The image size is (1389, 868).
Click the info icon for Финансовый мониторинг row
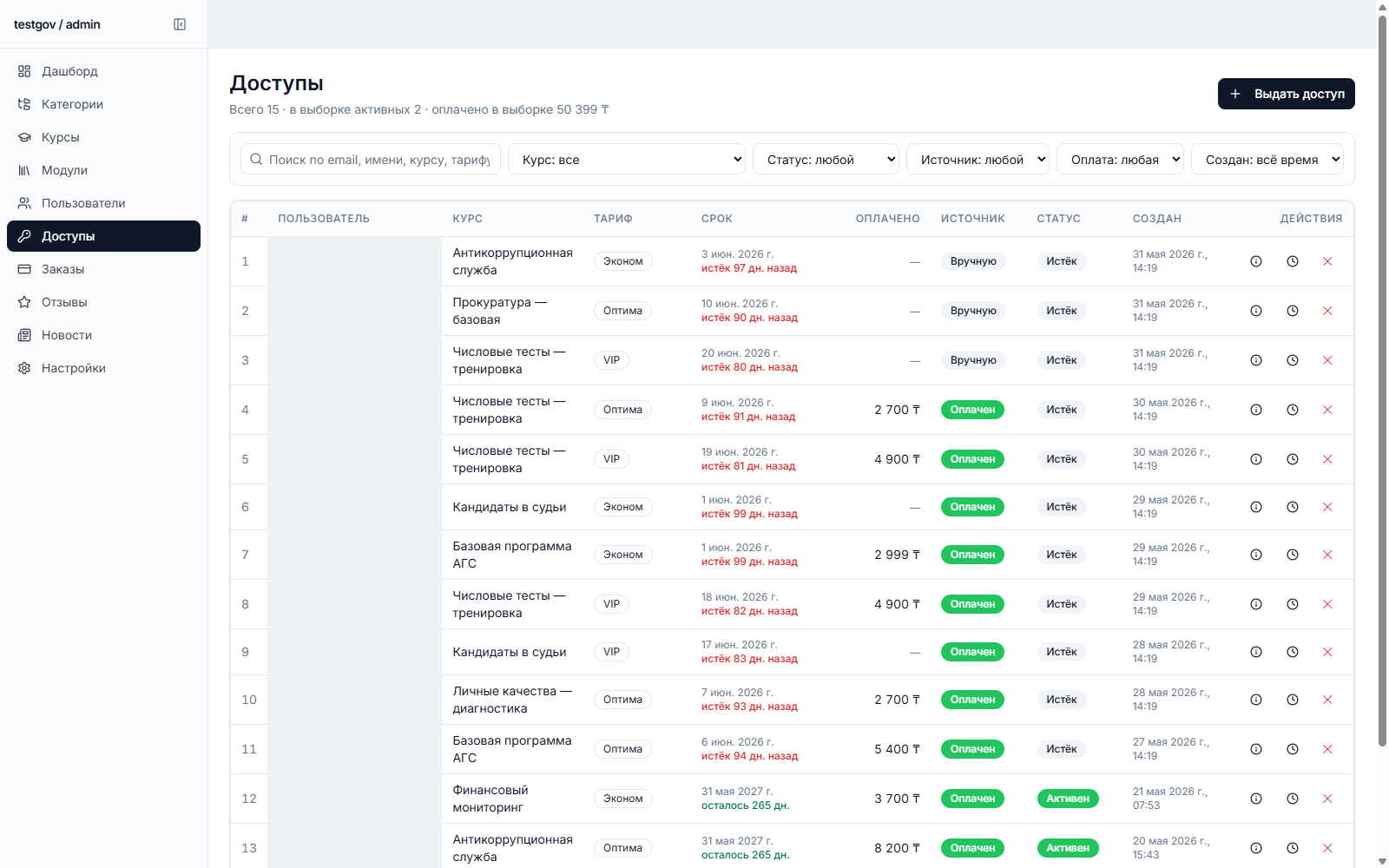click(1256, 799)
